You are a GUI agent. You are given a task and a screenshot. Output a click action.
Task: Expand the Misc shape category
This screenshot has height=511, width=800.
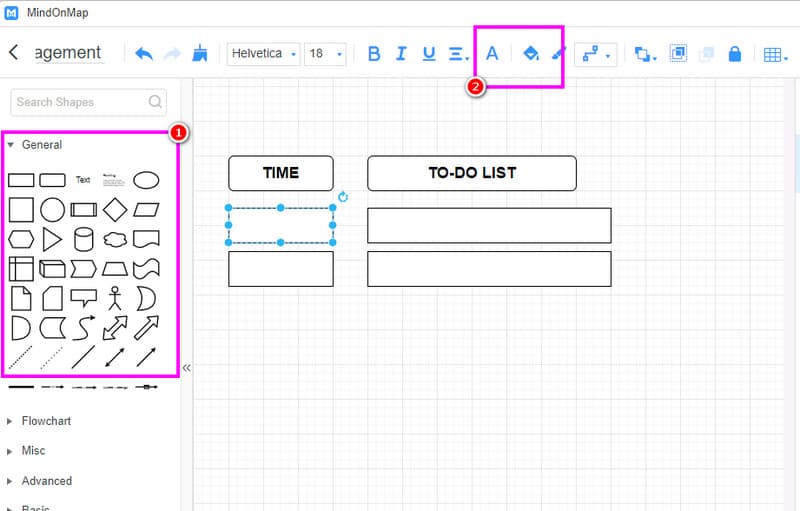point(33,451)
